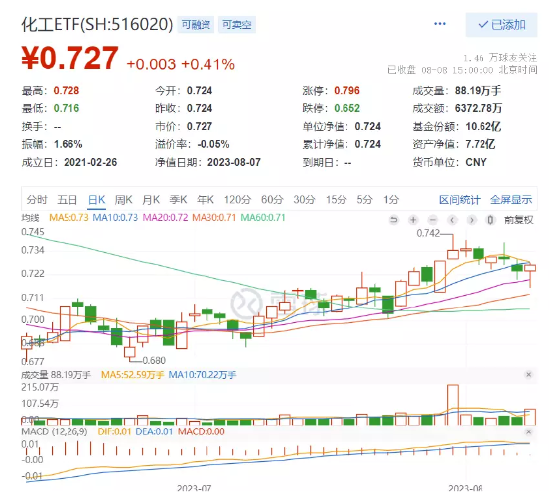Select the 季K chart tab
The image size is (550, 492).
[178, 200]
